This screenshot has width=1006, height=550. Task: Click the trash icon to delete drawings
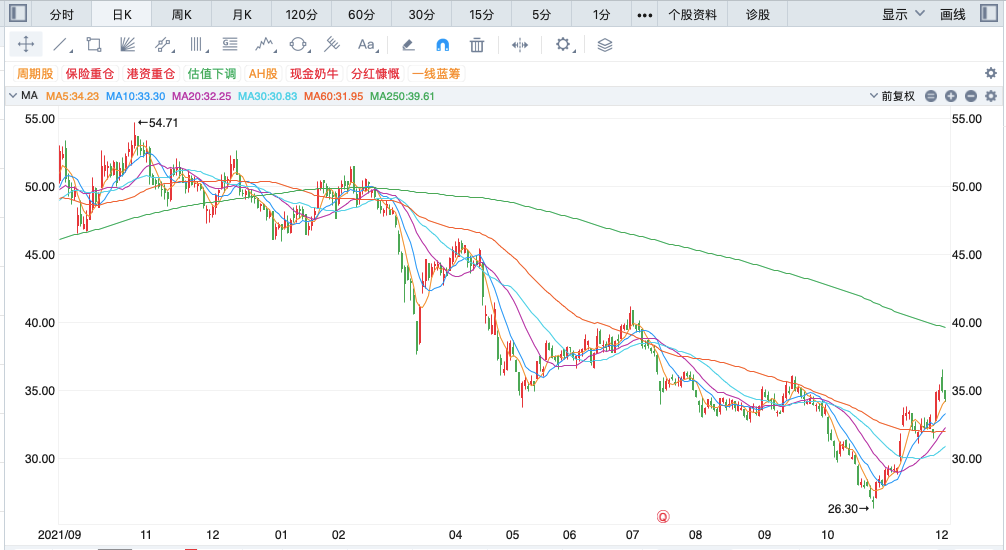477,45
